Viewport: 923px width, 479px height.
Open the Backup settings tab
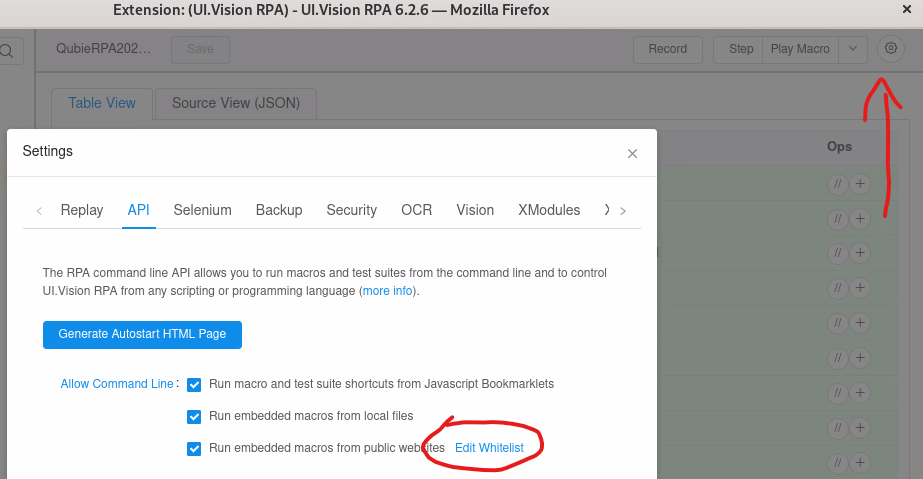point(279,210)
